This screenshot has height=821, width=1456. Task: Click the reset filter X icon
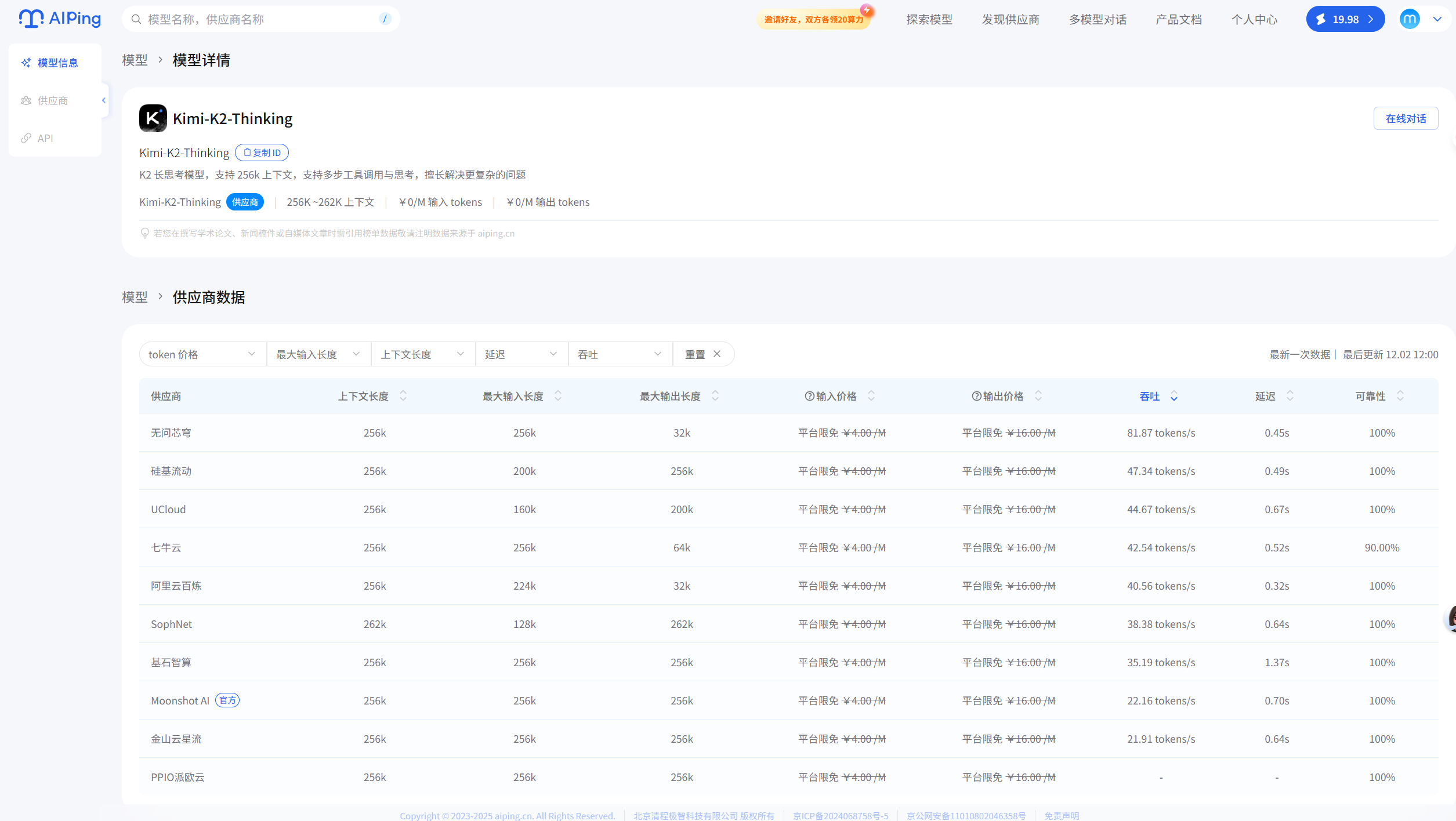click(x=717, y=354)
